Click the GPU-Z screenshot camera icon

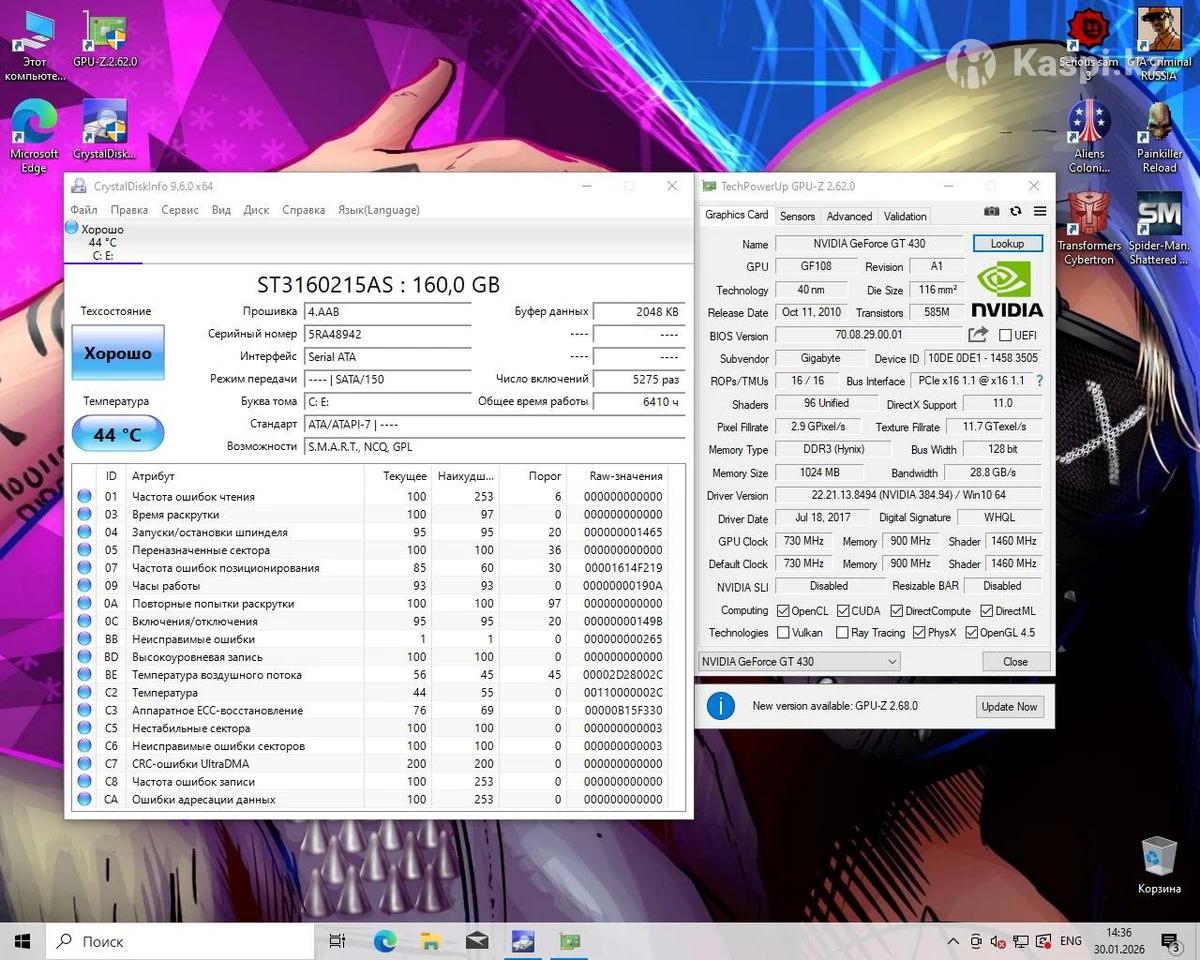[991, 212]
